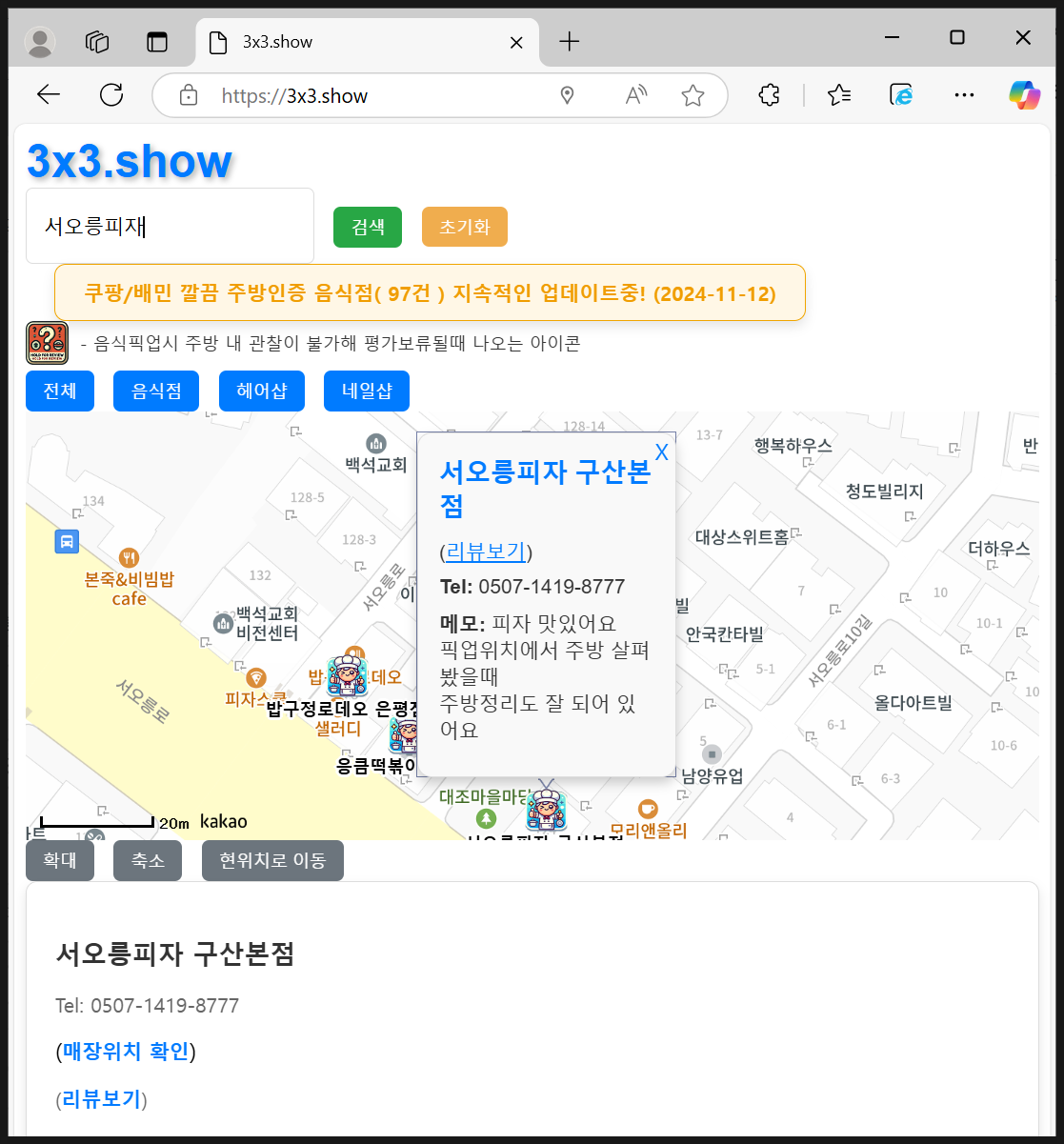Viewport: 1064px width, 1144px height.
Task: Click location permission icon in address bar
Action: click(568, 95)
